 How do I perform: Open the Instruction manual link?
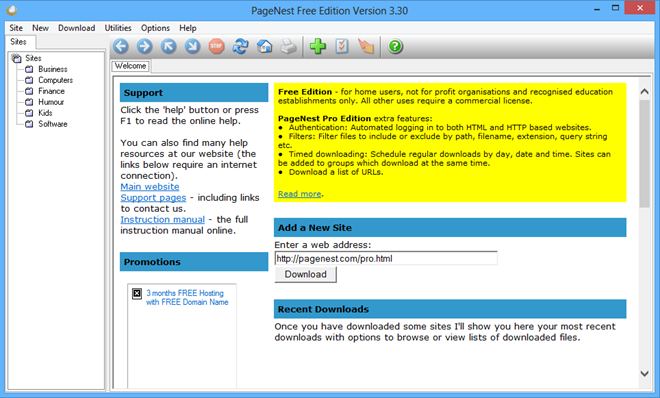[x=162, y=220]
